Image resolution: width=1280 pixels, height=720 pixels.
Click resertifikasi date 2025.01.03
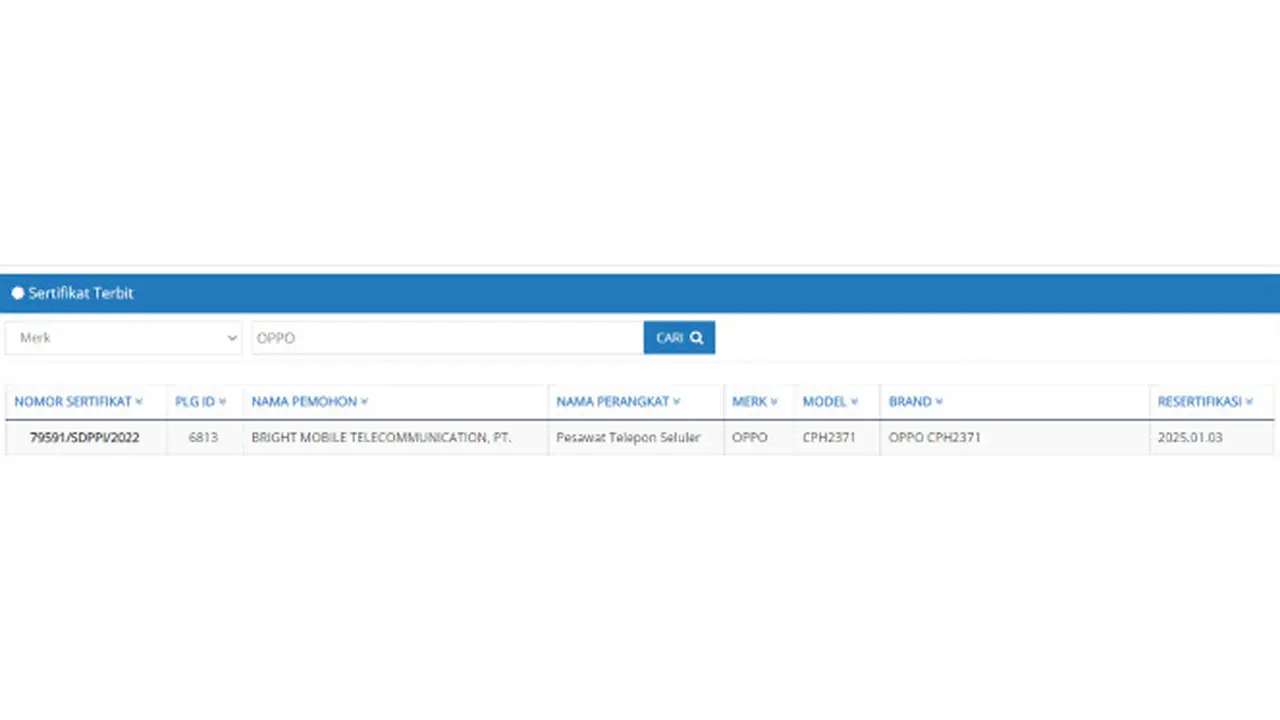point(1190,438)
